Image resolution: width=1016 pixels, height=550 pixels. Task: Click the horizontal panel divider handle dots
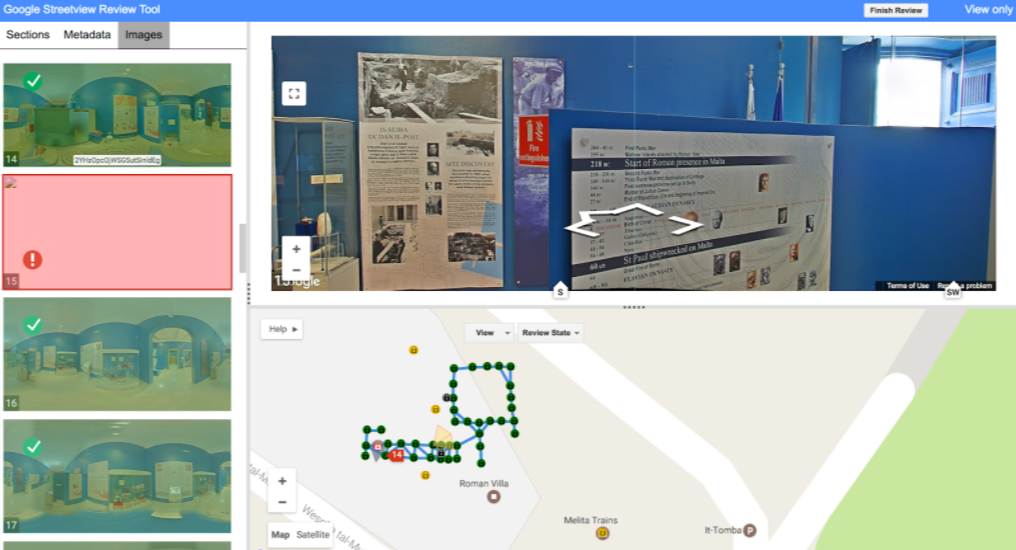pyautogui.click(x=634, y=307)
